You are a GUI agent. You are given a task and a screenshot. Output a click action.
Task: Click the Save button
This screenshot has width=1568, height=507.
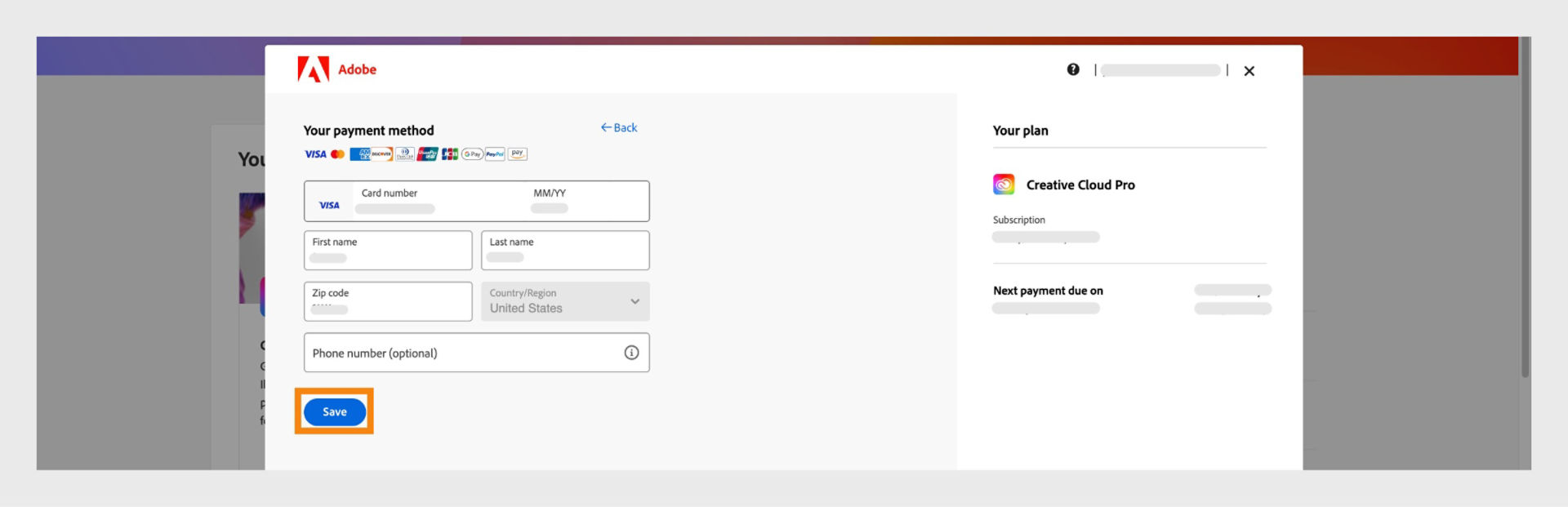tap(335, 411)
